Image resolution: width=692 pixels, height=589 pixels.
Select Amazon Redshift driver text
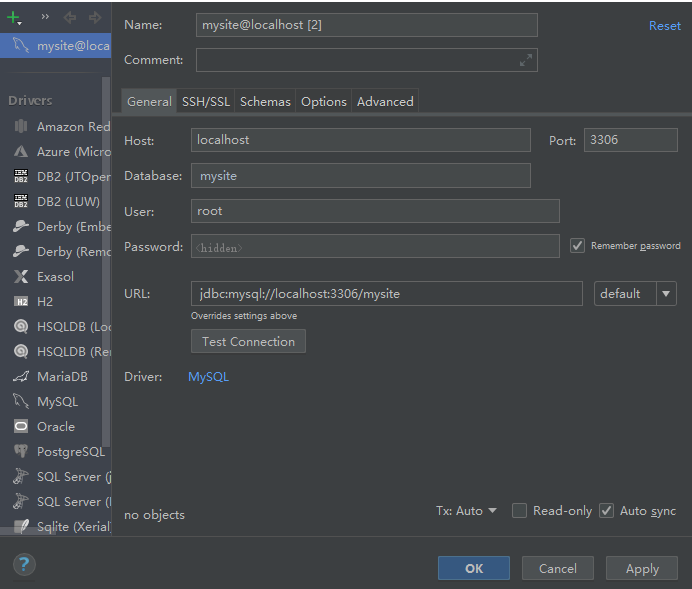point(73,127)
